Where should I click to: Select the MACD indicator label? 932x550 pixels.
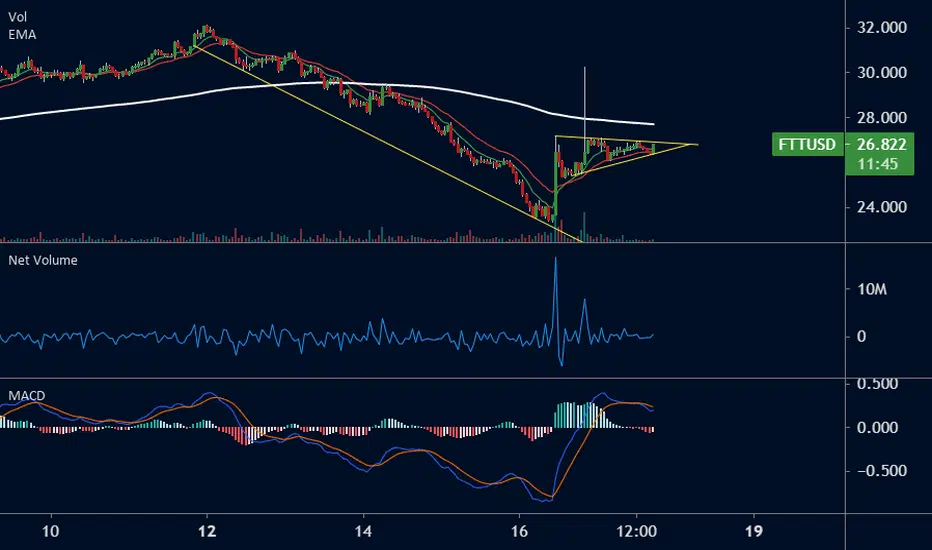coord(27,395)
